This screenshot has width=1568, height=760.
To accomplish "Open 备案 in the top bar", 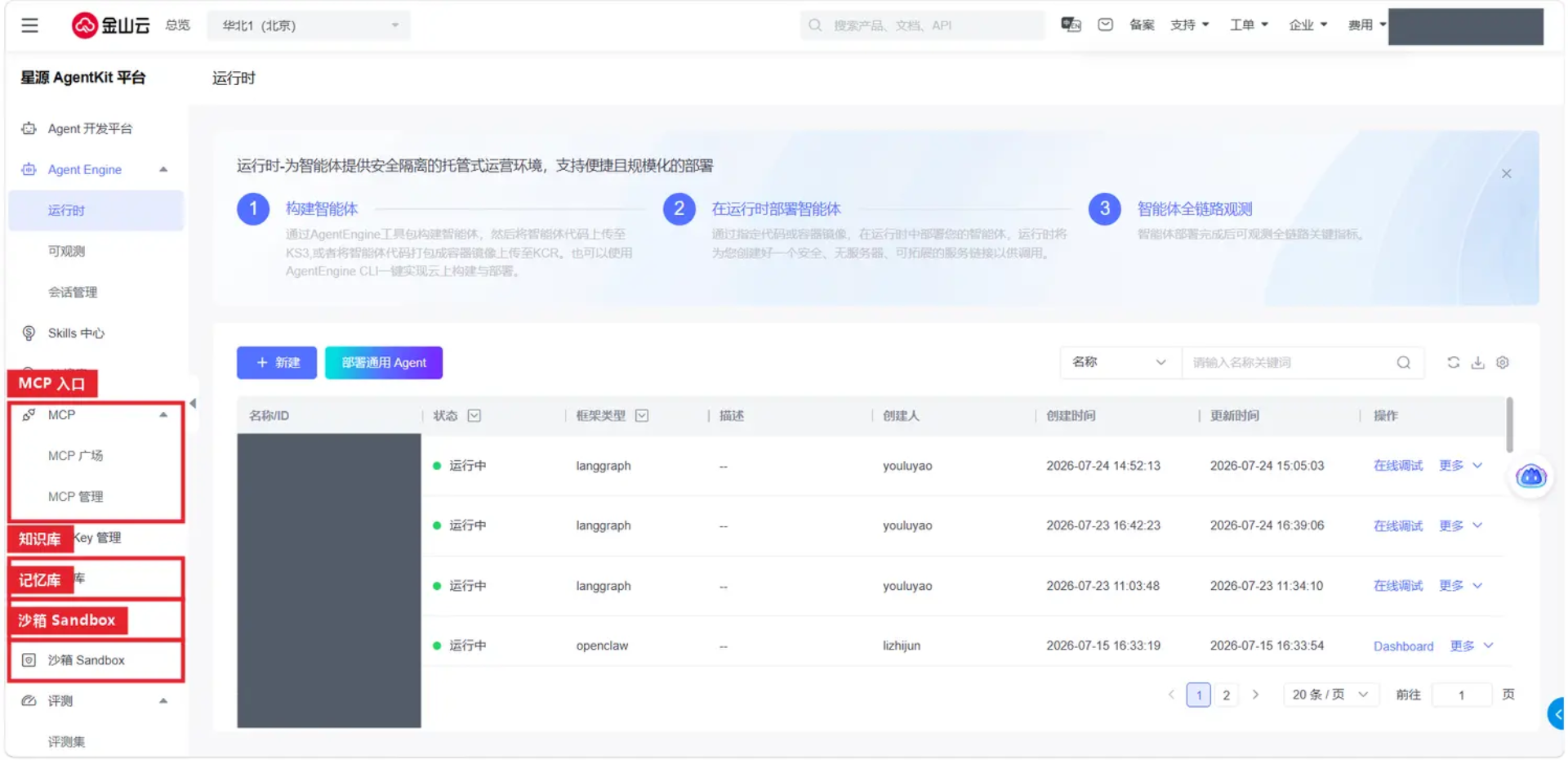I will pos(1142,25).
